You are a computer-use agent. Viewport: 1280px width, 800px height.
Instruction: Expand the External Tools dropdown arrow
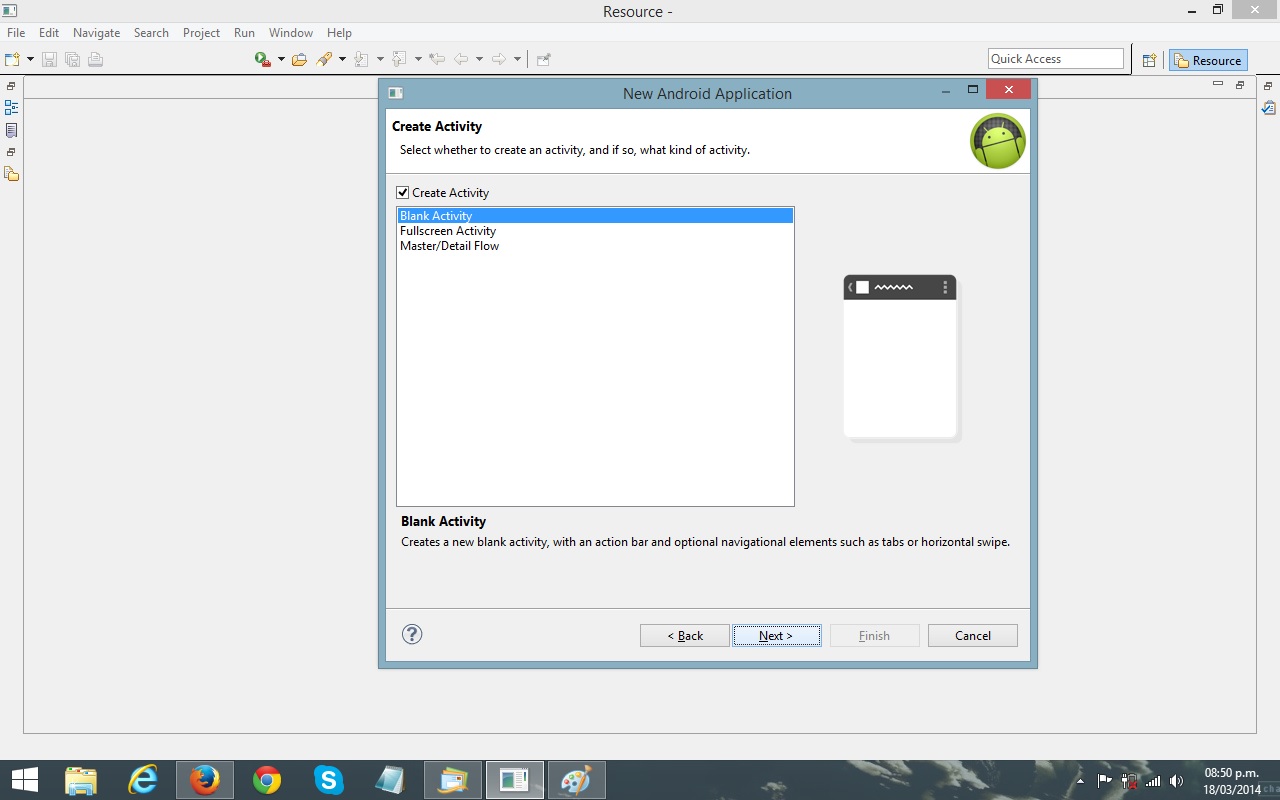[281, 59]
